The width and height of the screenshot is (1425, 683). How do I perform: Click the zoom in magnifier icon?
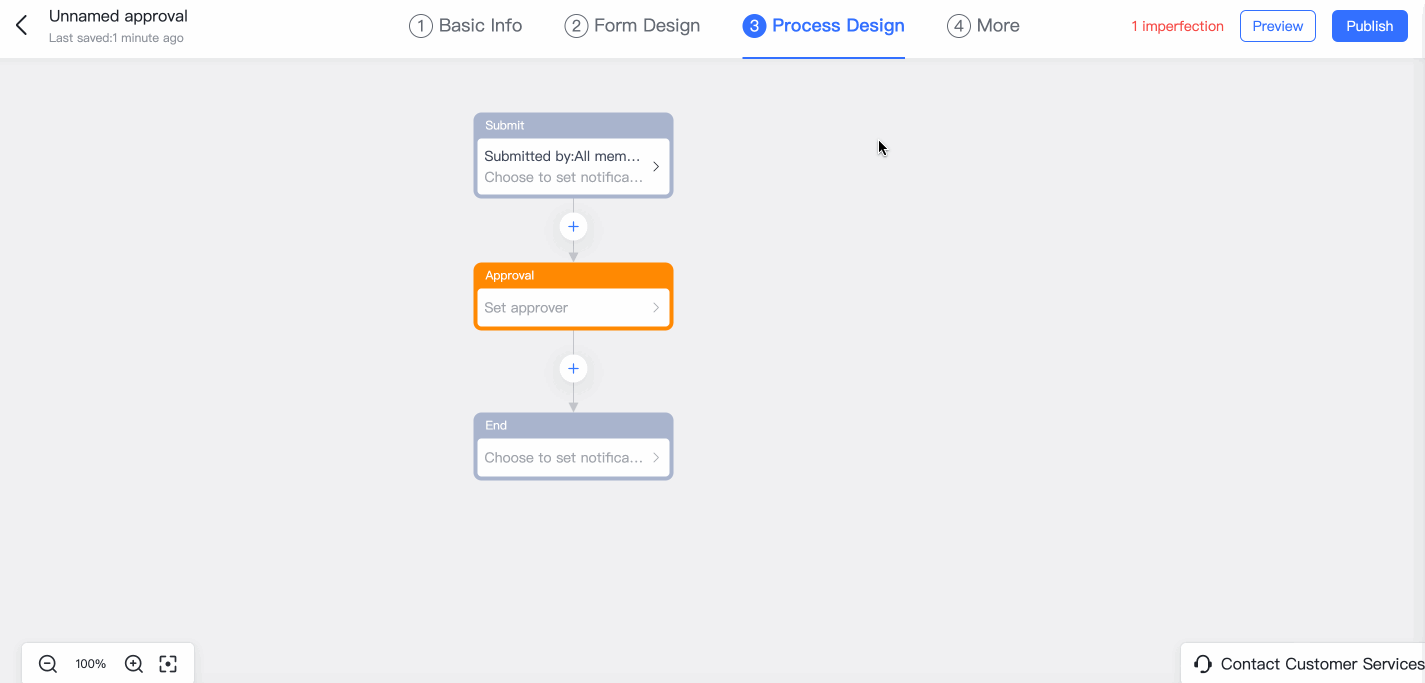133,663
